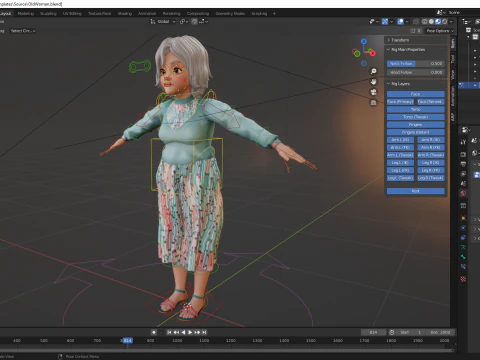Toggle X-ray mode
This screenshot has height=360, width=480.
(x=416, y=22)
